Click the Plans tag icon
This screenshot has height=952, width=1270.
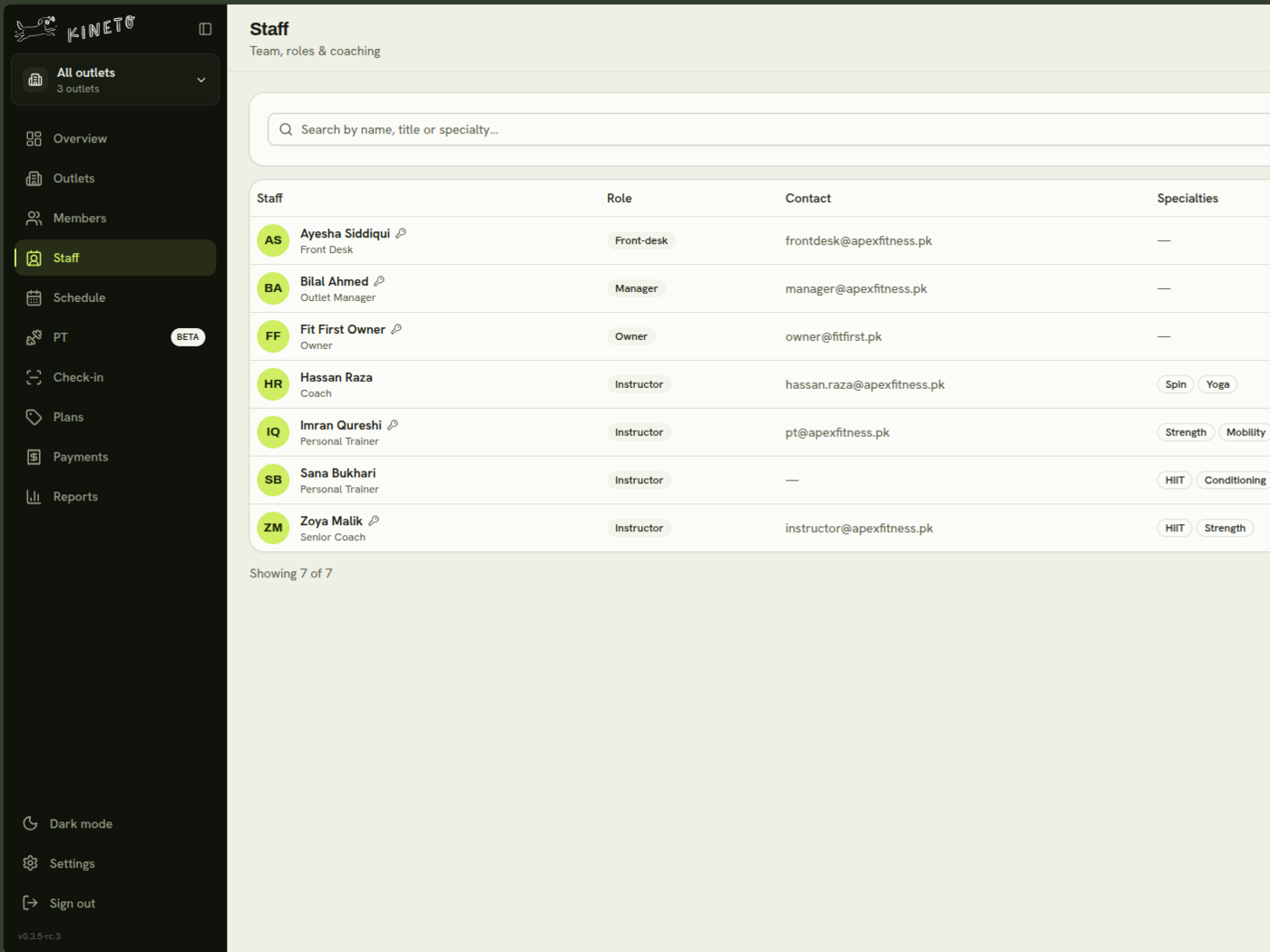click(34, 417)
